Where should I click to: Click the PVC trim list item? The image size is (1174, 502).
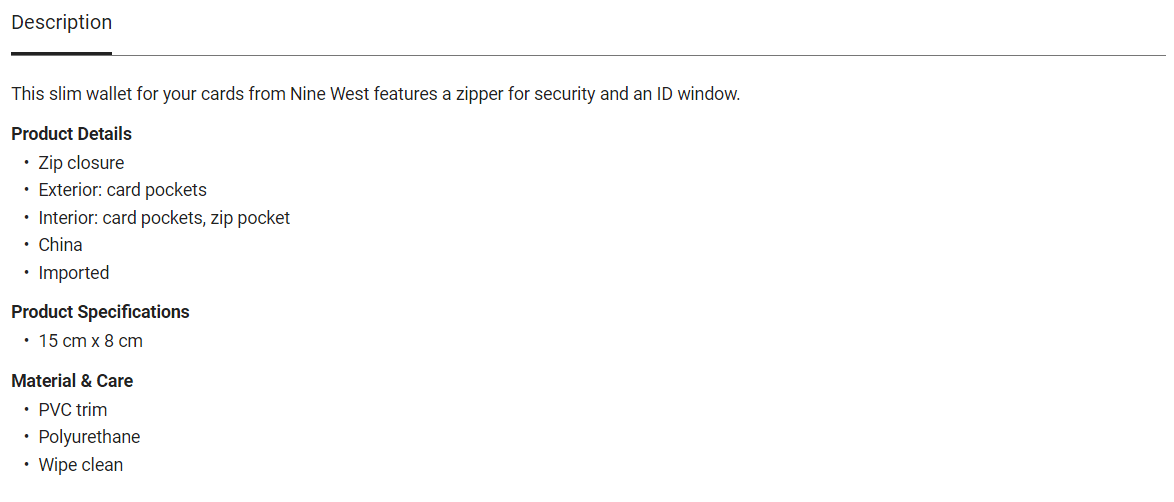pos(73,410)
